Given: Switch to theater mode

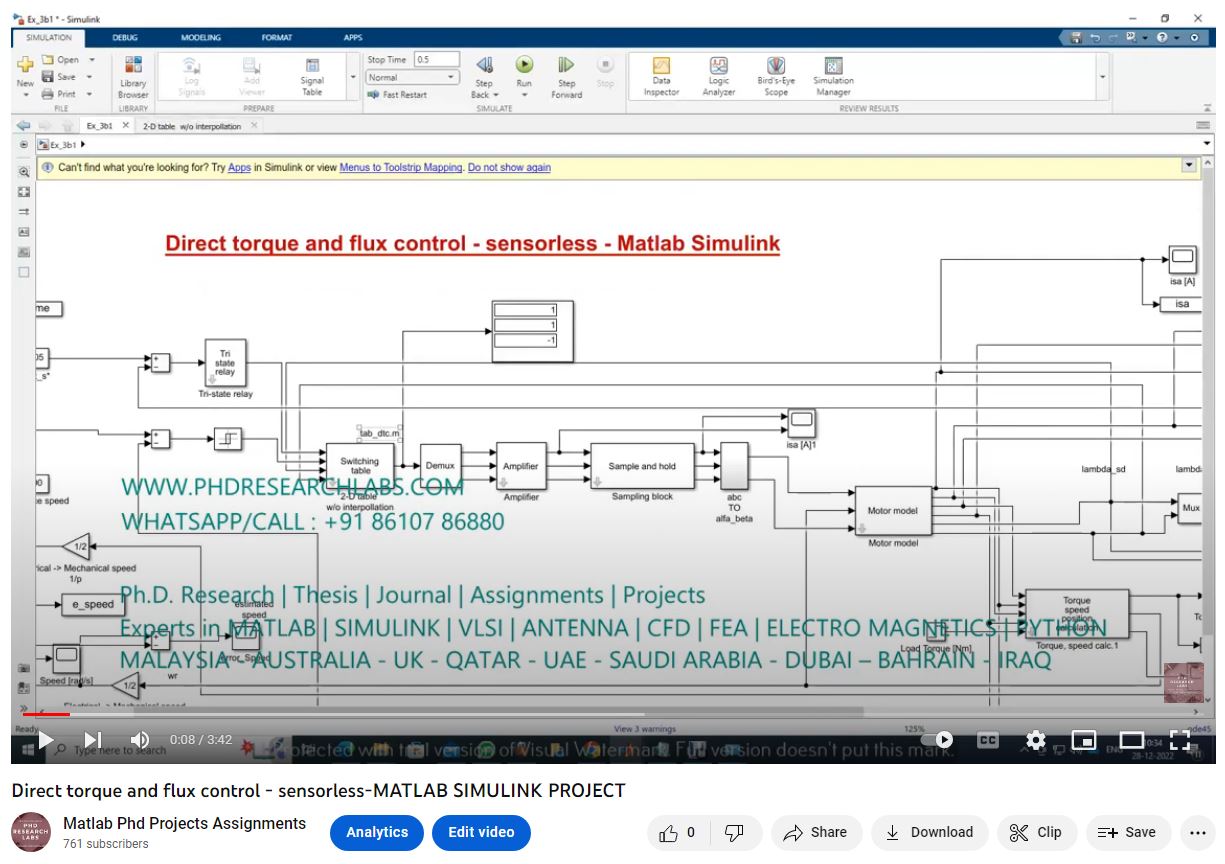Looking at the screenshot, I should click(1132, 740).
